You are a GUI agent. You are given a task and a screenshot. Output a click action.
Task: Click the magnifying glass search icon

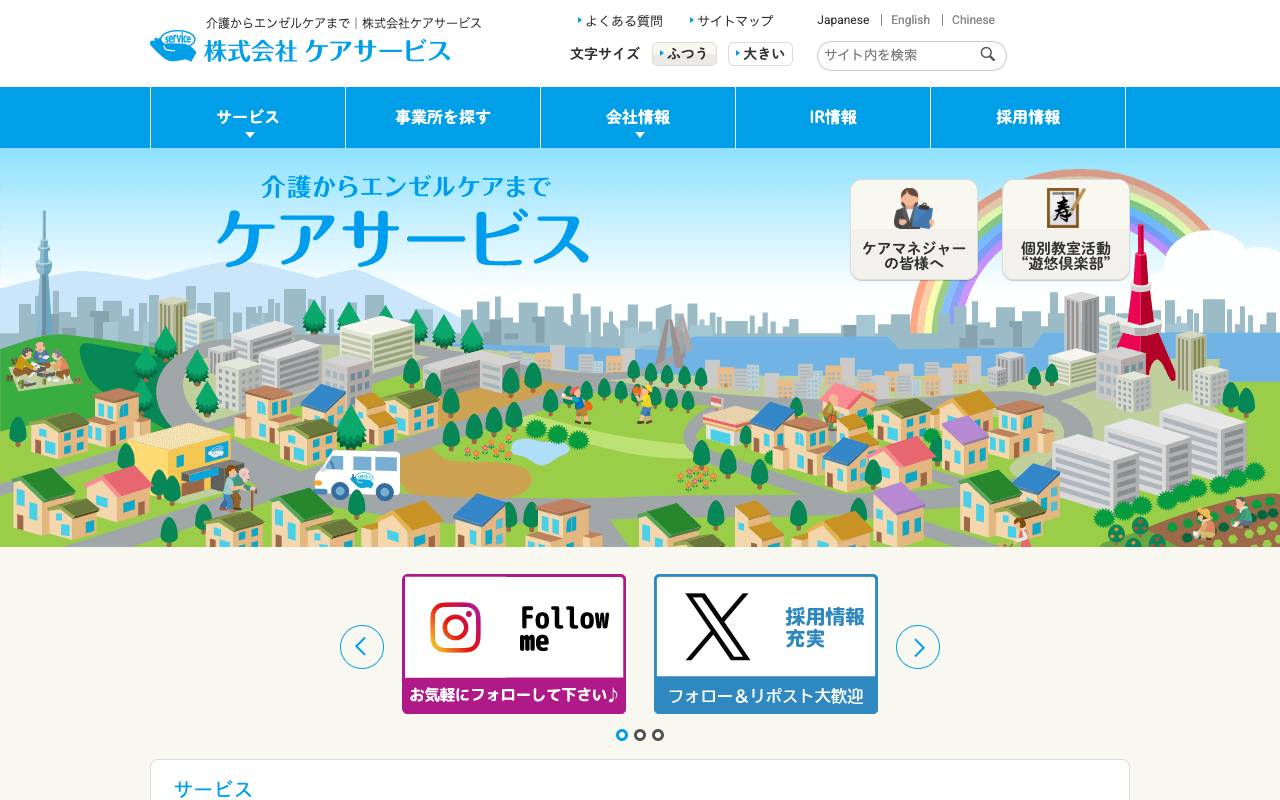[x=988, y=55]
